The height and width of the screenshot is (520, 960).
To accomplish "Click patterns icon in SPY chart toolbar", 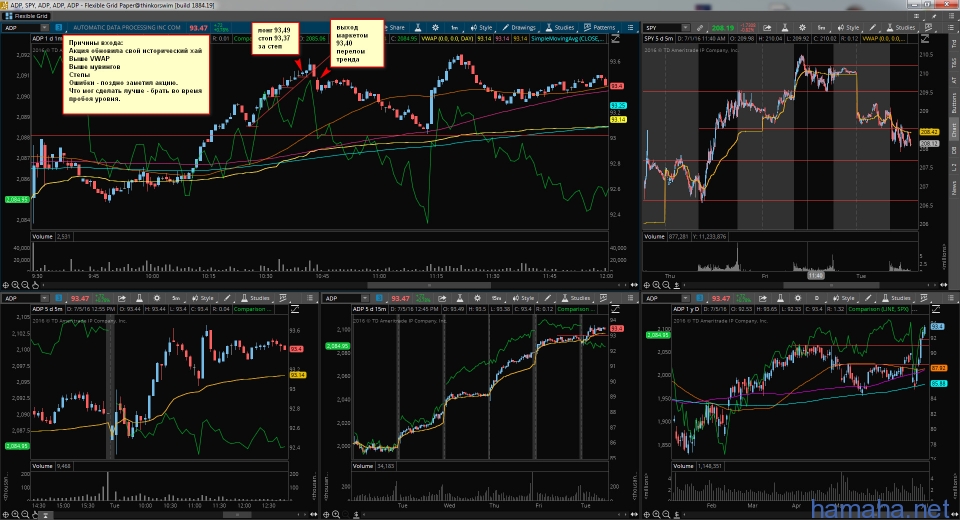I will tap(928, 28).
